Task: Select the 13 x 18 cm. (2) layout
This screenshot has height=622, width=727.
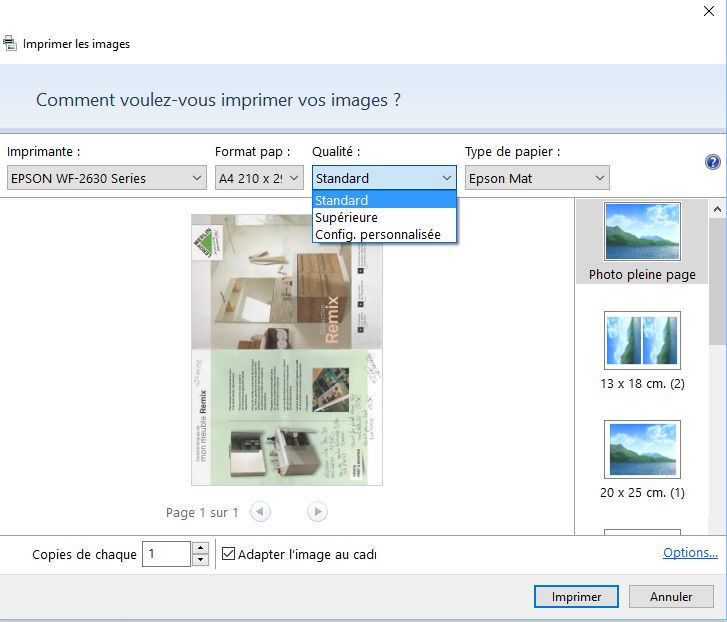Action: point(642,351)
